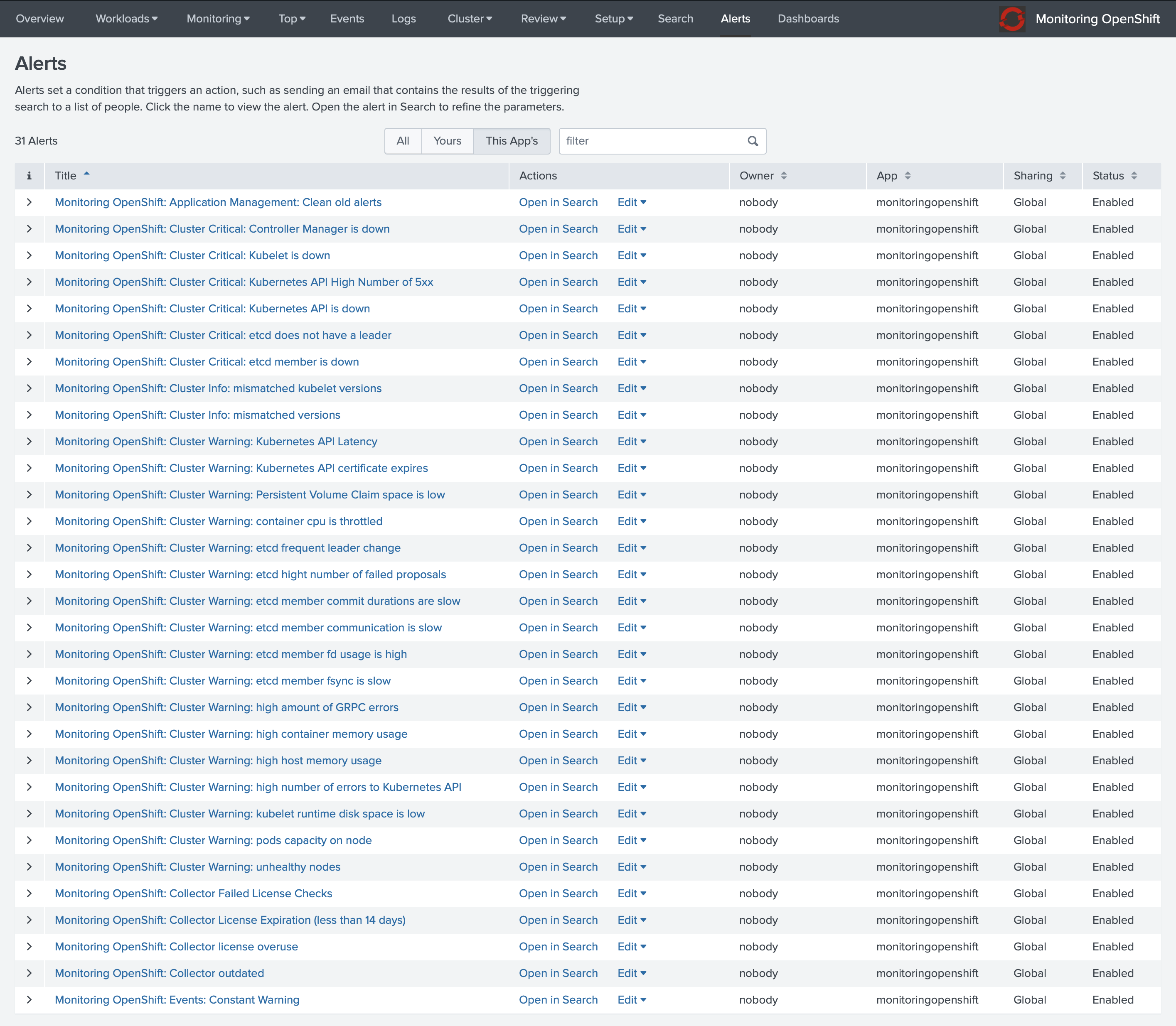Sort by Status column arrows
This screenshot has height=1026, width=1176.
(x=1134, y=176)
